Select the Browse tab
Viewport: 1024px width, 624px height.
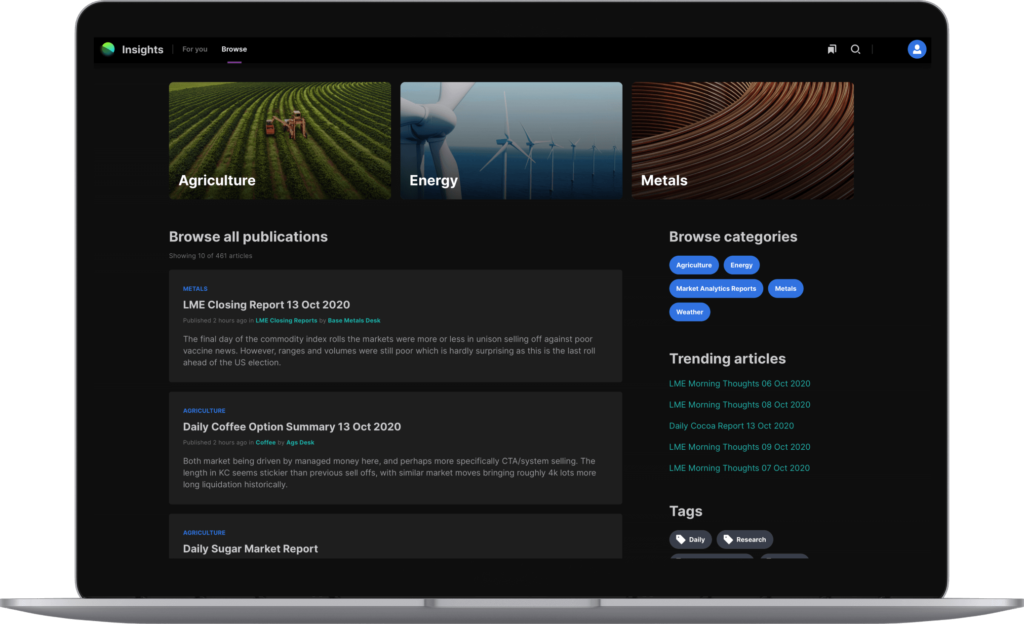pos(234,49)
